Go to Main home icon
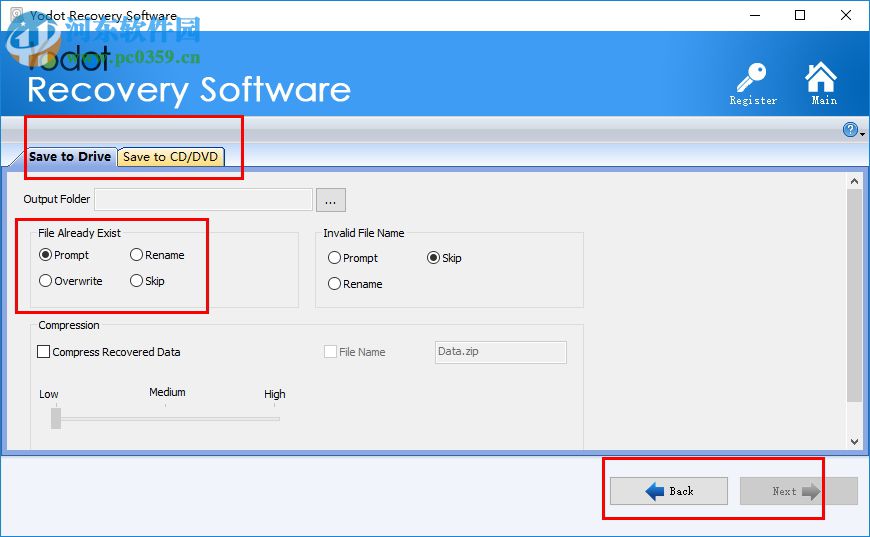Viewport: 870px width, 537px height. click(822, 84)
